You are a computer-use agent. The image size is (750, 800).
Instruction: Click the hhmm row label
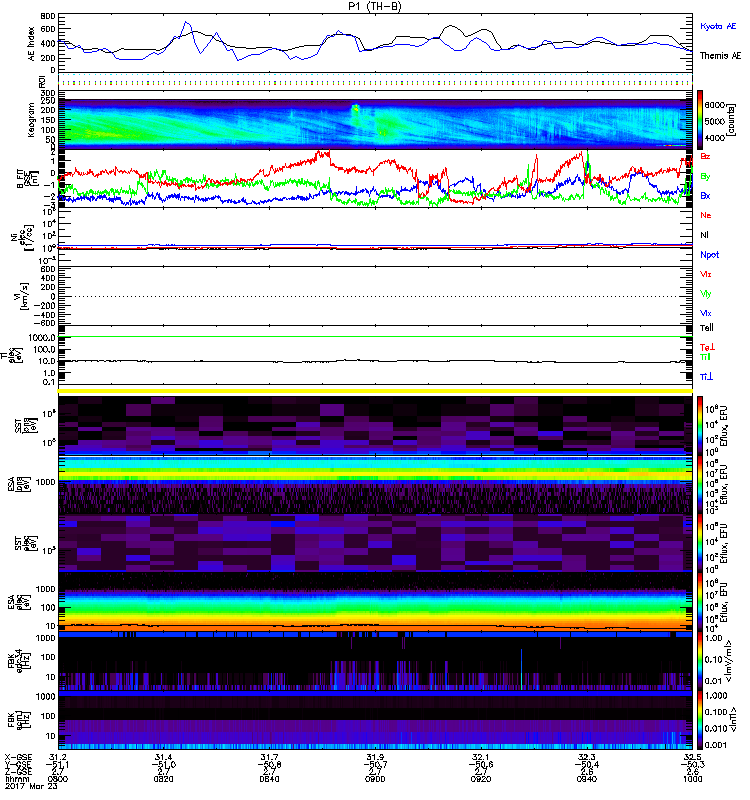17,779
